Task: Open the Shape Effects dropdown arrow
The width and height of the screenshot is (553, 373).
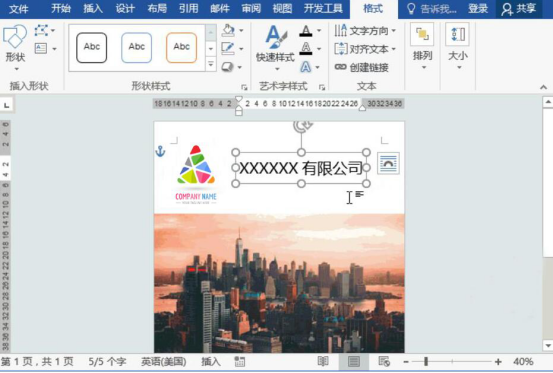Action: click(x=240, y=67)
